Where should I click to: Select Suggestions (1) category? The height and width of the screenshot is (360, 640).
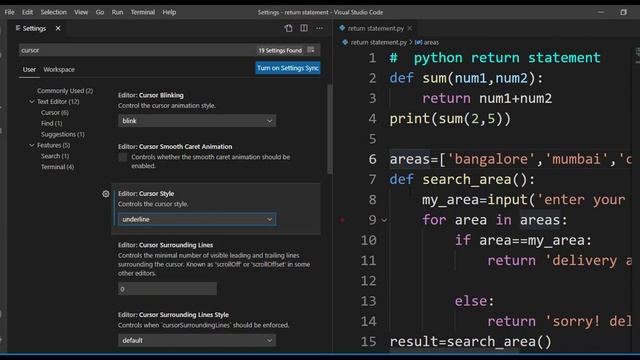[62, 134]
